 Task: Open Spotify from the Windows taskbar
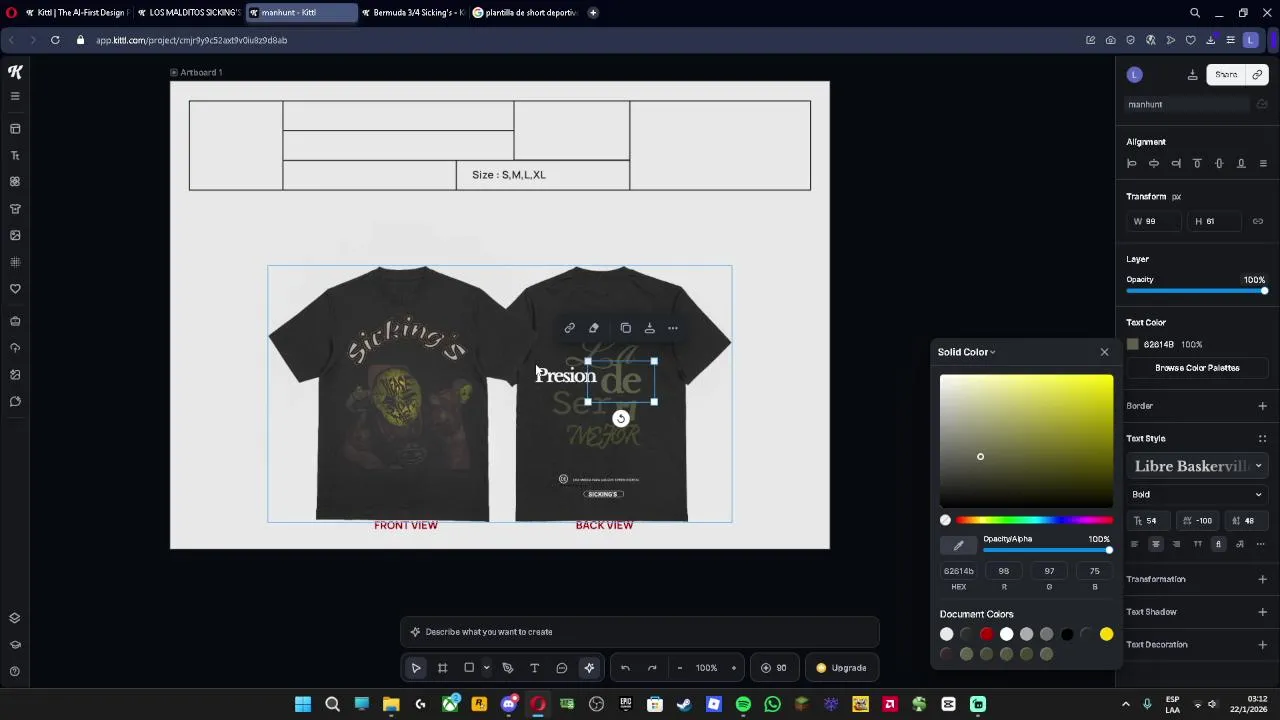[x=743, y=705]
